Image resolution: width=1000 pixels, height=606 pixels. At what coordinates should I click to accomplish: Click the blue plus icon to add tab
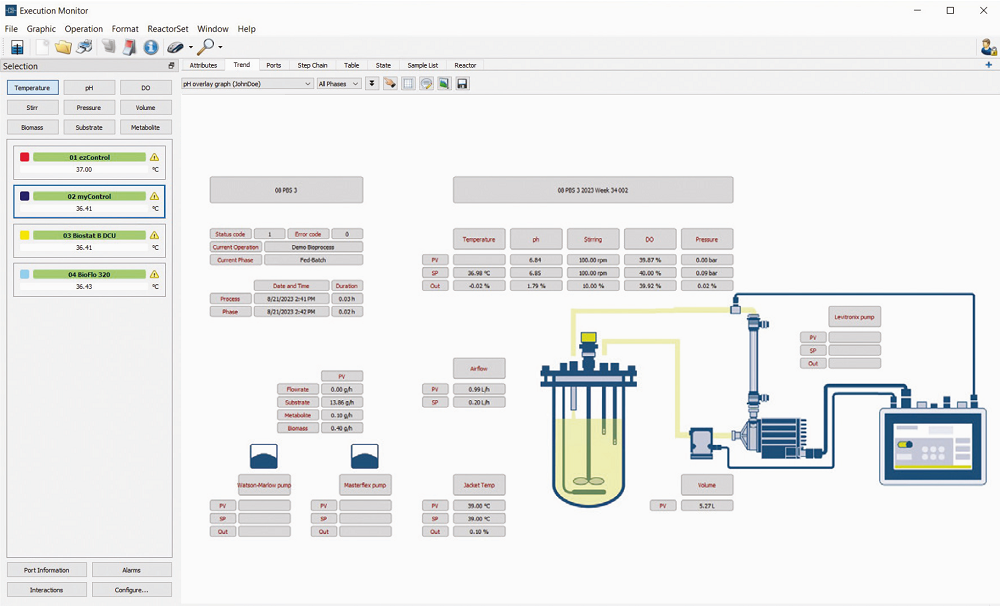coord(989,65)
